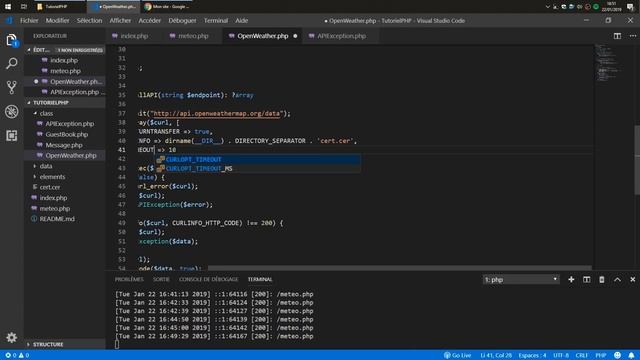Click the feedback smiley in status bar
The height and width of the screenshot is (360, 640).
tap(618, 355)
